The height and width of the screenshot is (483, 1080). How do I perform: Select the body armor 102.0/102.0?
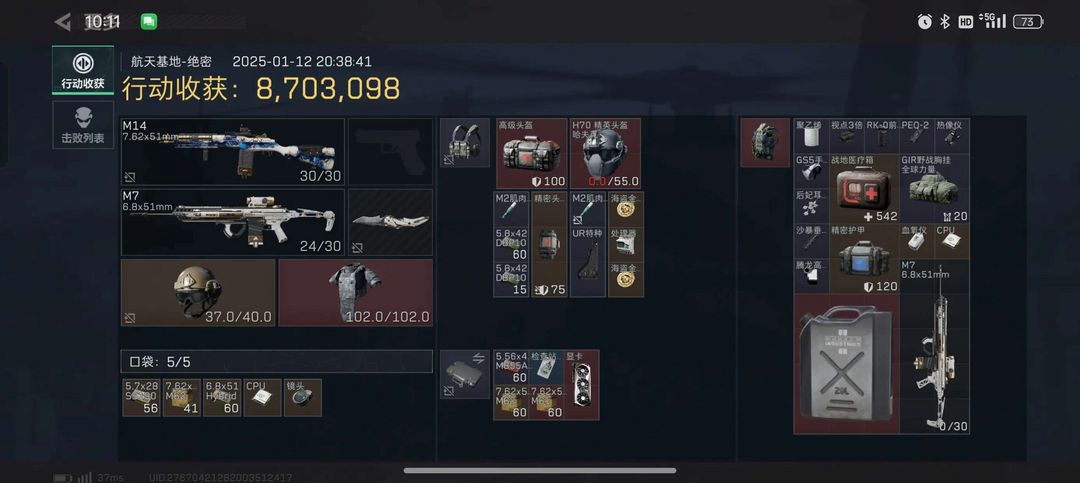355,293
